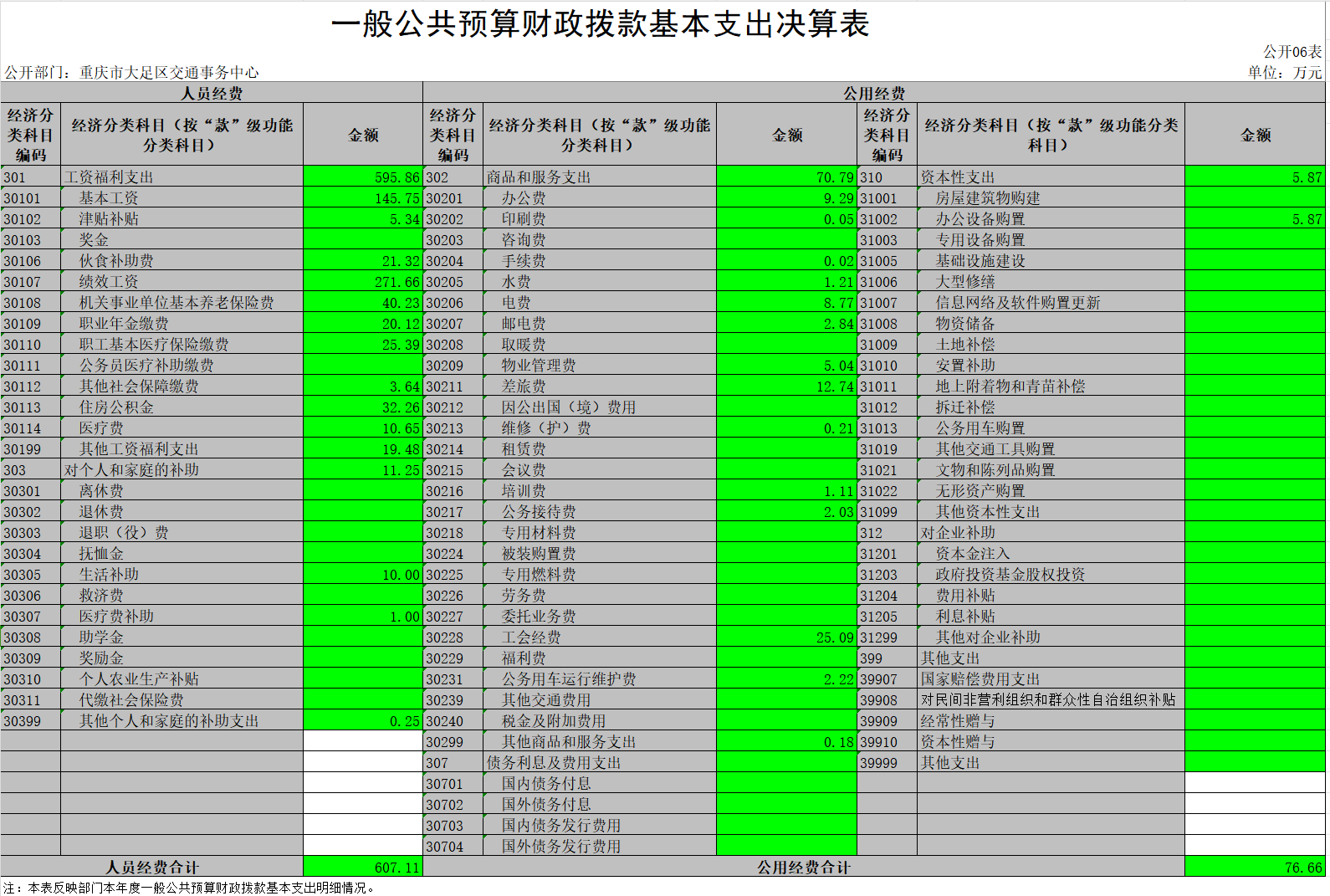This screenshot has height=896, width=1330.
Task: Select the cell '对企业补助'
Action: coord(1051,532)
